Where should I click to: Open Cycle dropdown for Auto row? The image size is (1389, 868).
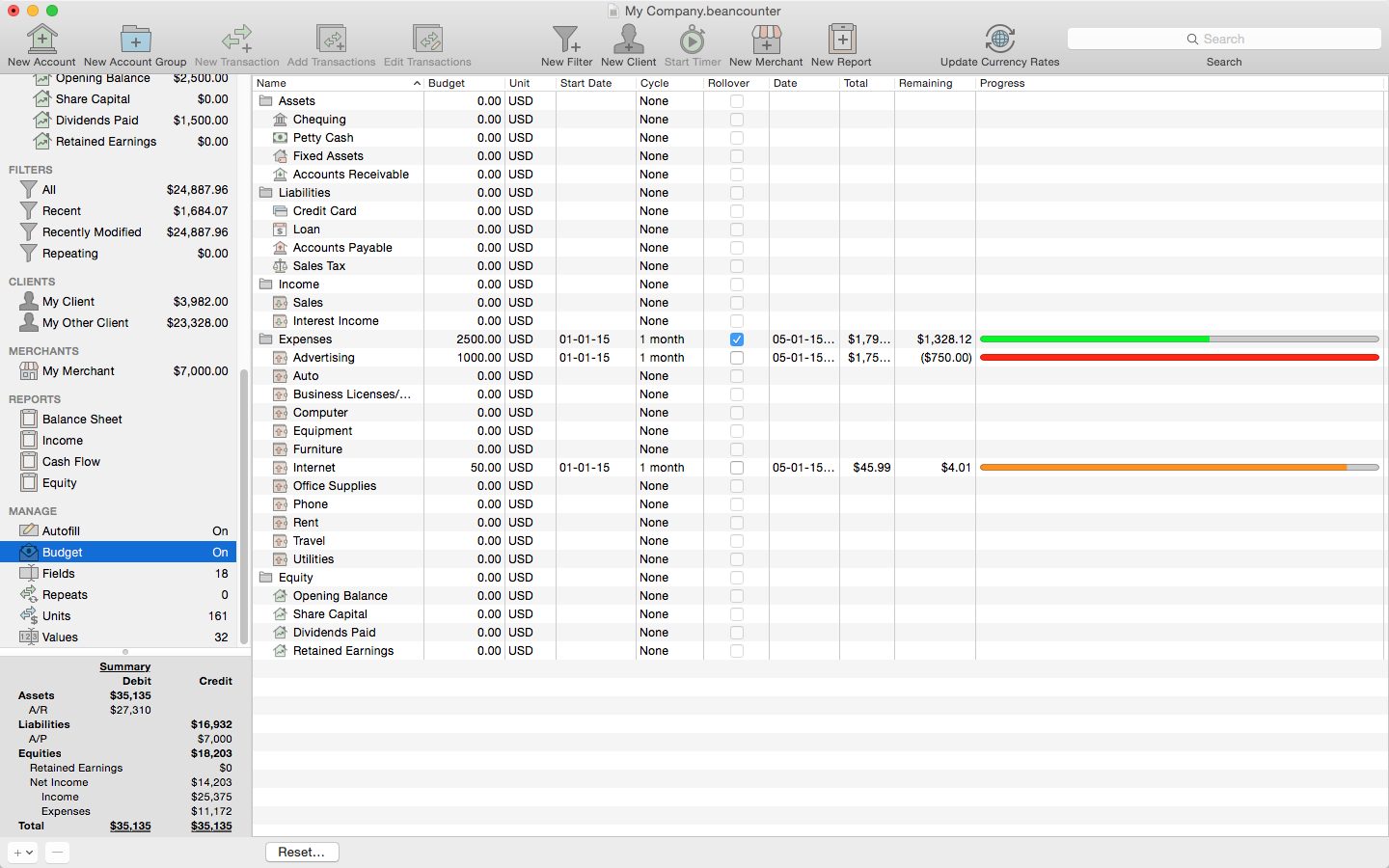[669, 376]
